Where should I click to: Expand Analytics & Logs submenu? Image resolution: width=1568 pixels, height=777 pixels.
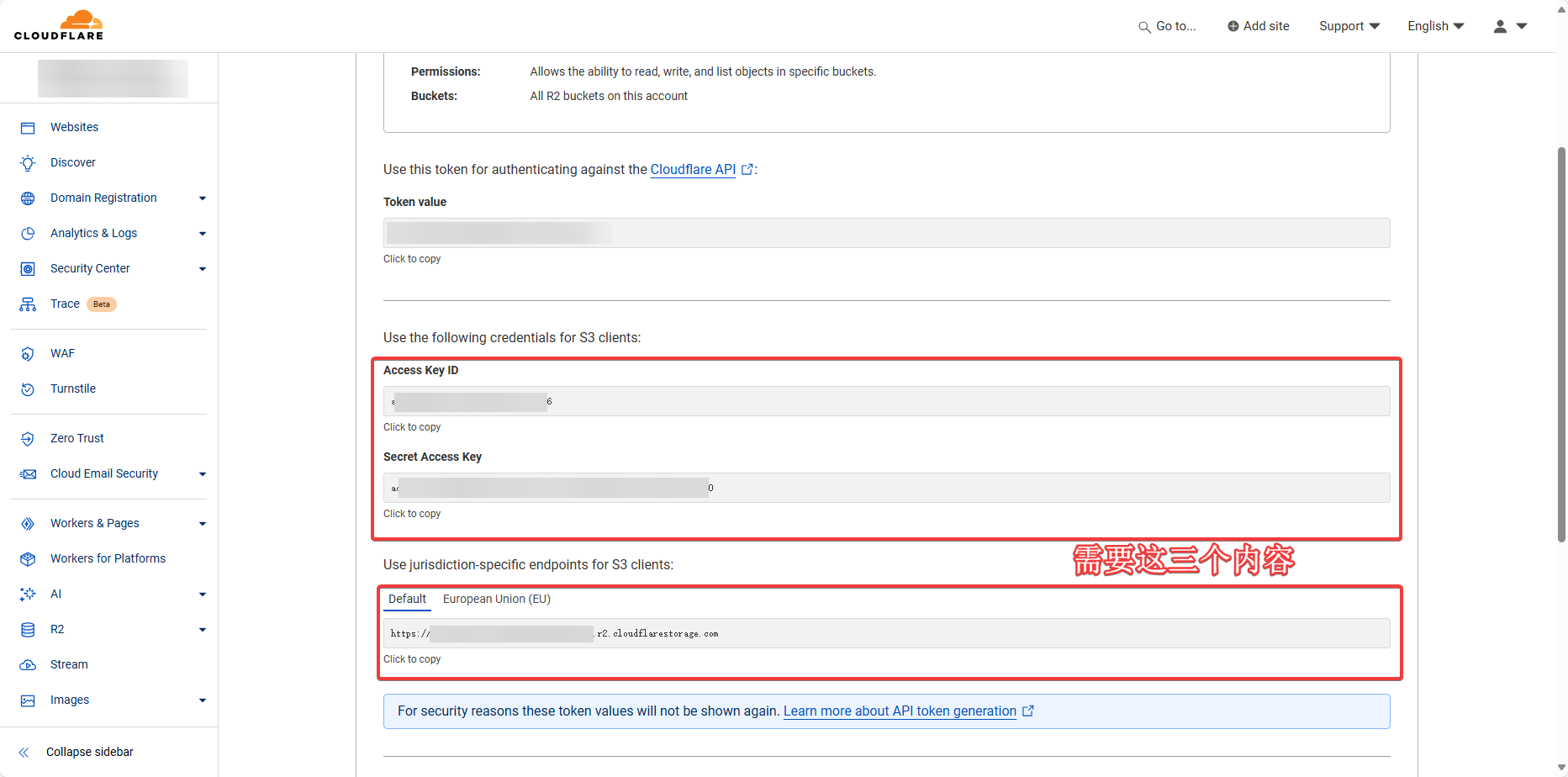click(x=202, y=233)
